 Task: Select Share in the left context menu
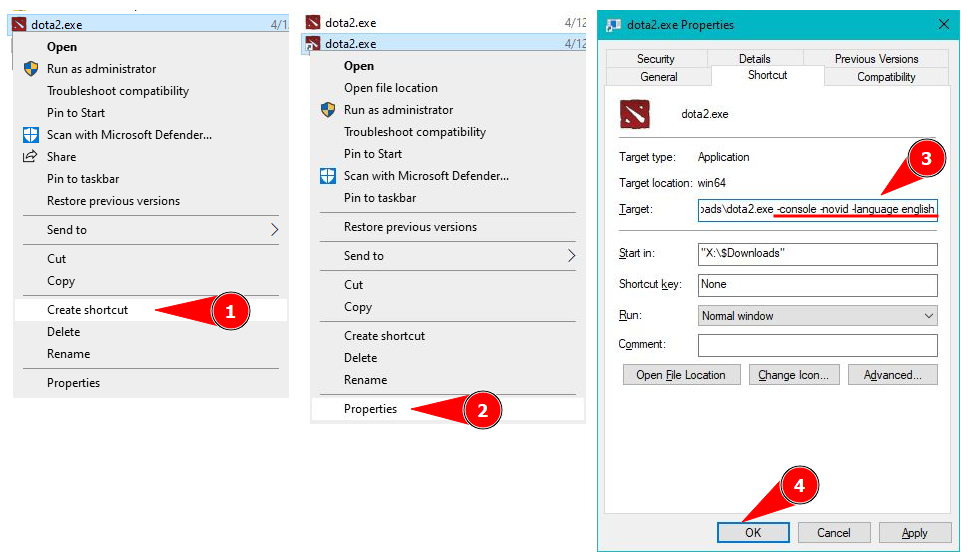[61, 157]
